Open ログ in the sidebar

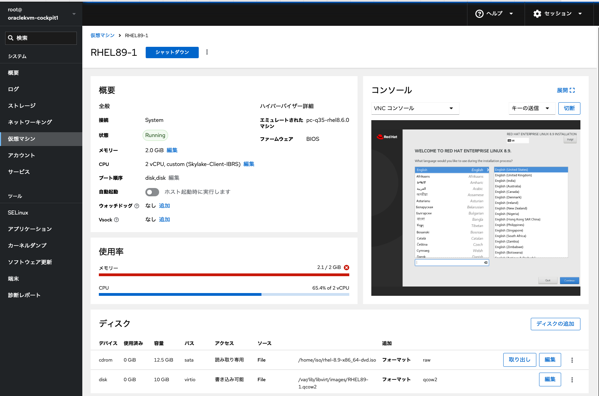coord(41,89)
